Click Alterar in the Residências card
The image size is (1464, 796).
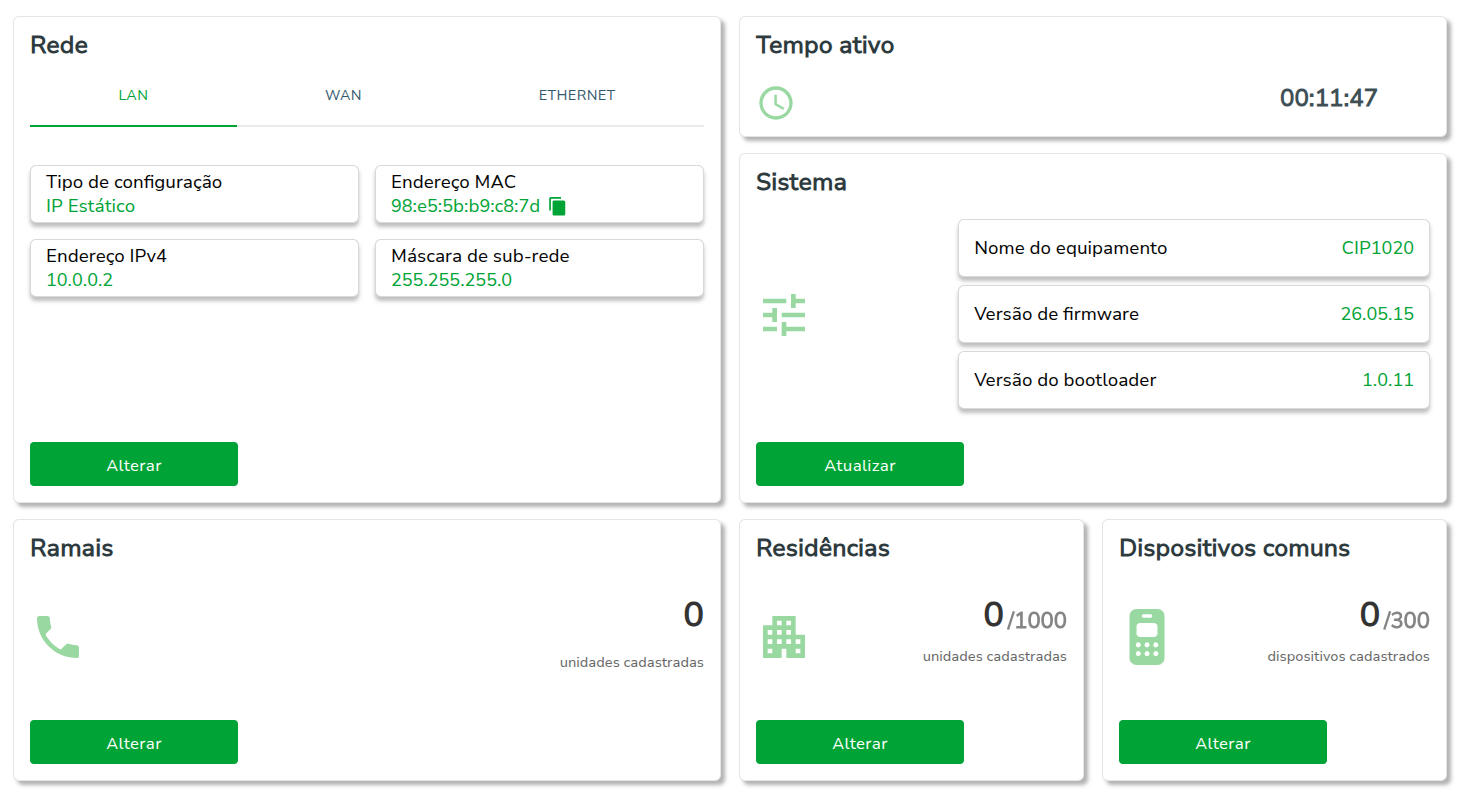[x=860, y=742]
